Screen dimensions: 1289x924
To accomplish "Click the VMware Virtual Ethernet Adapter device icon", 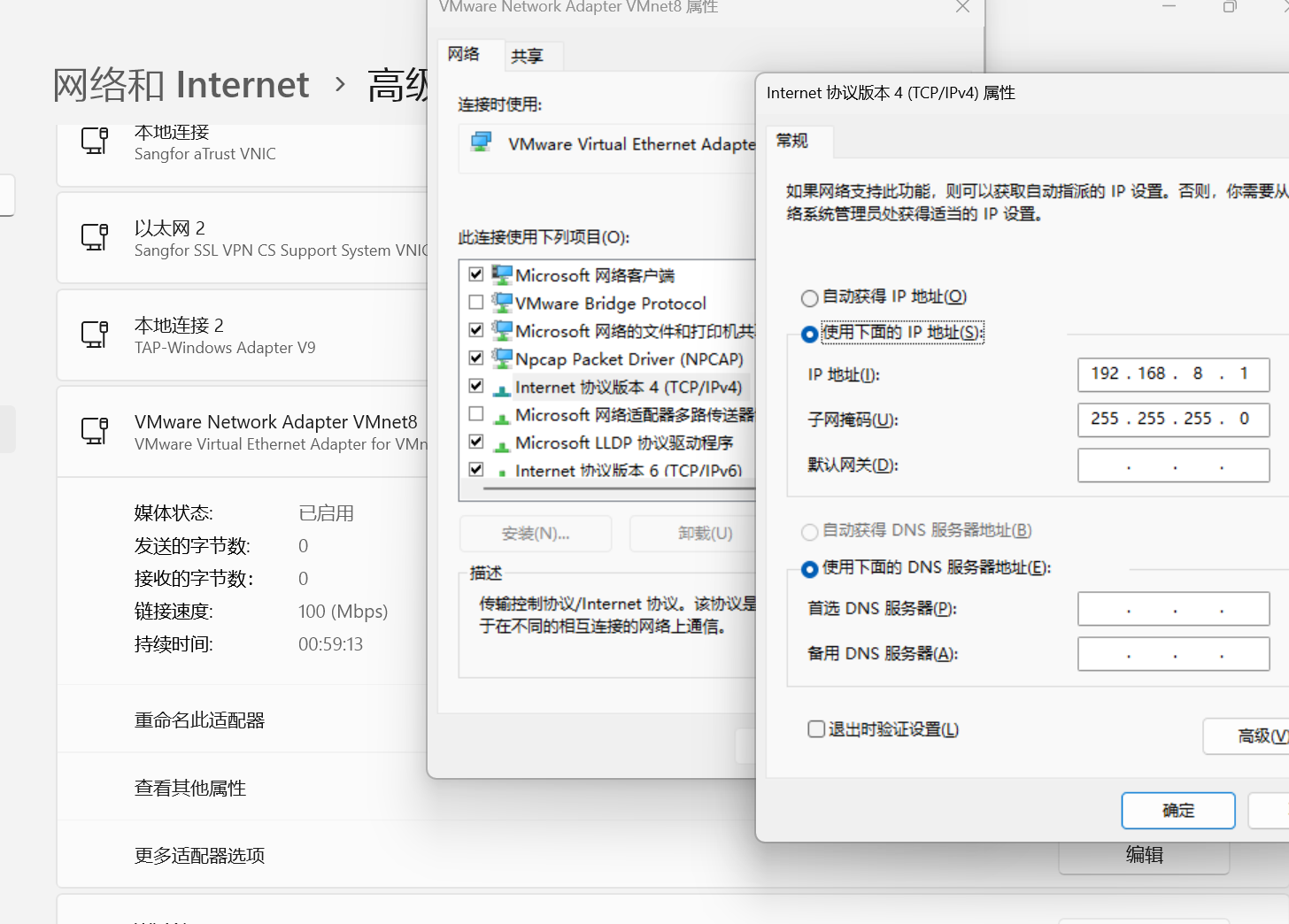I will [482, 142].
